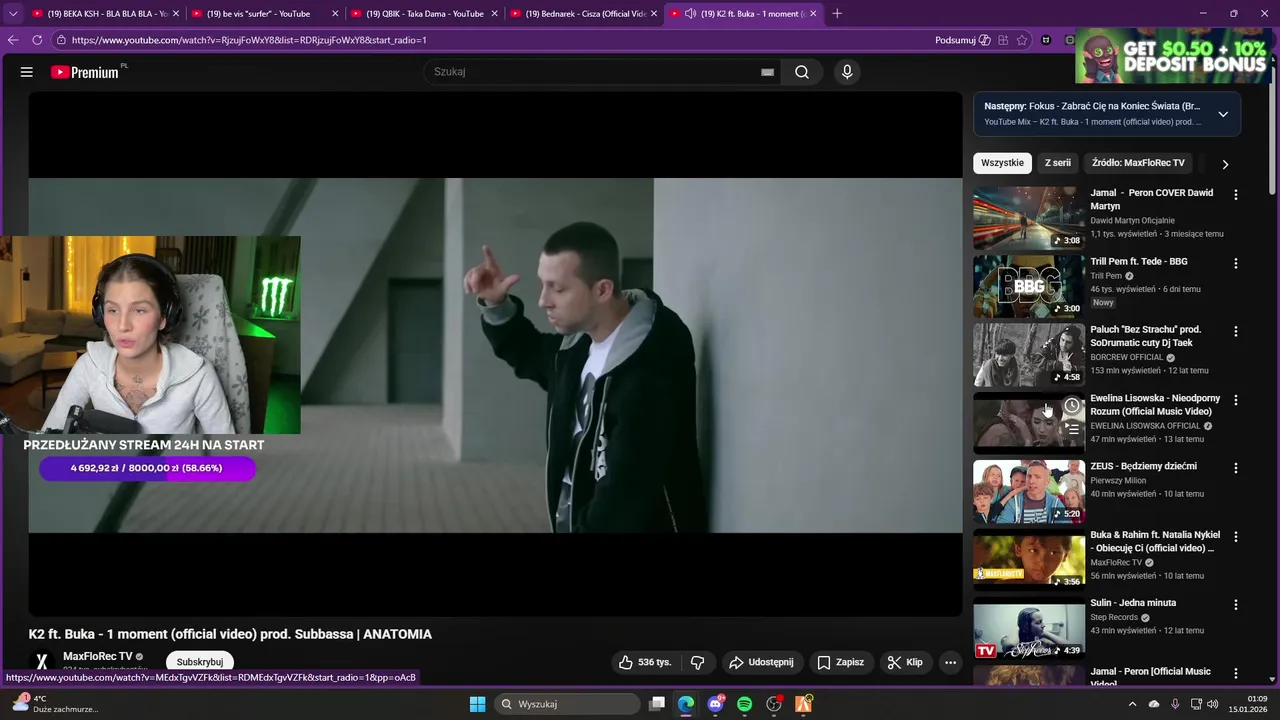The image size is (1280, 720).
Task: Open the MaxFloRec TV channel name link
Action: (x=97, y=656)
